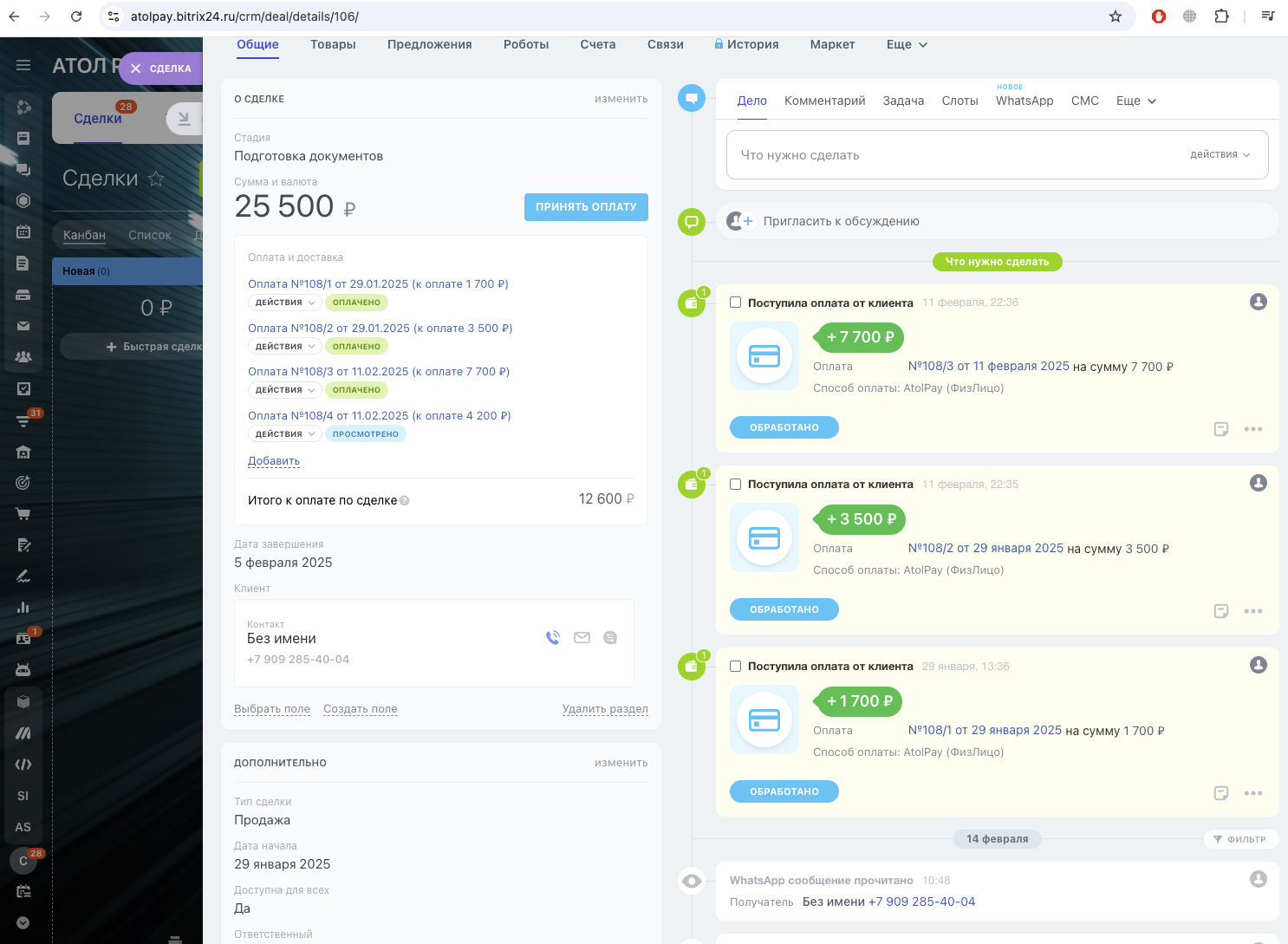Screen dimensions: 1288x944
Task: Click the Добавить link under payments
Action: coord(274,461)
